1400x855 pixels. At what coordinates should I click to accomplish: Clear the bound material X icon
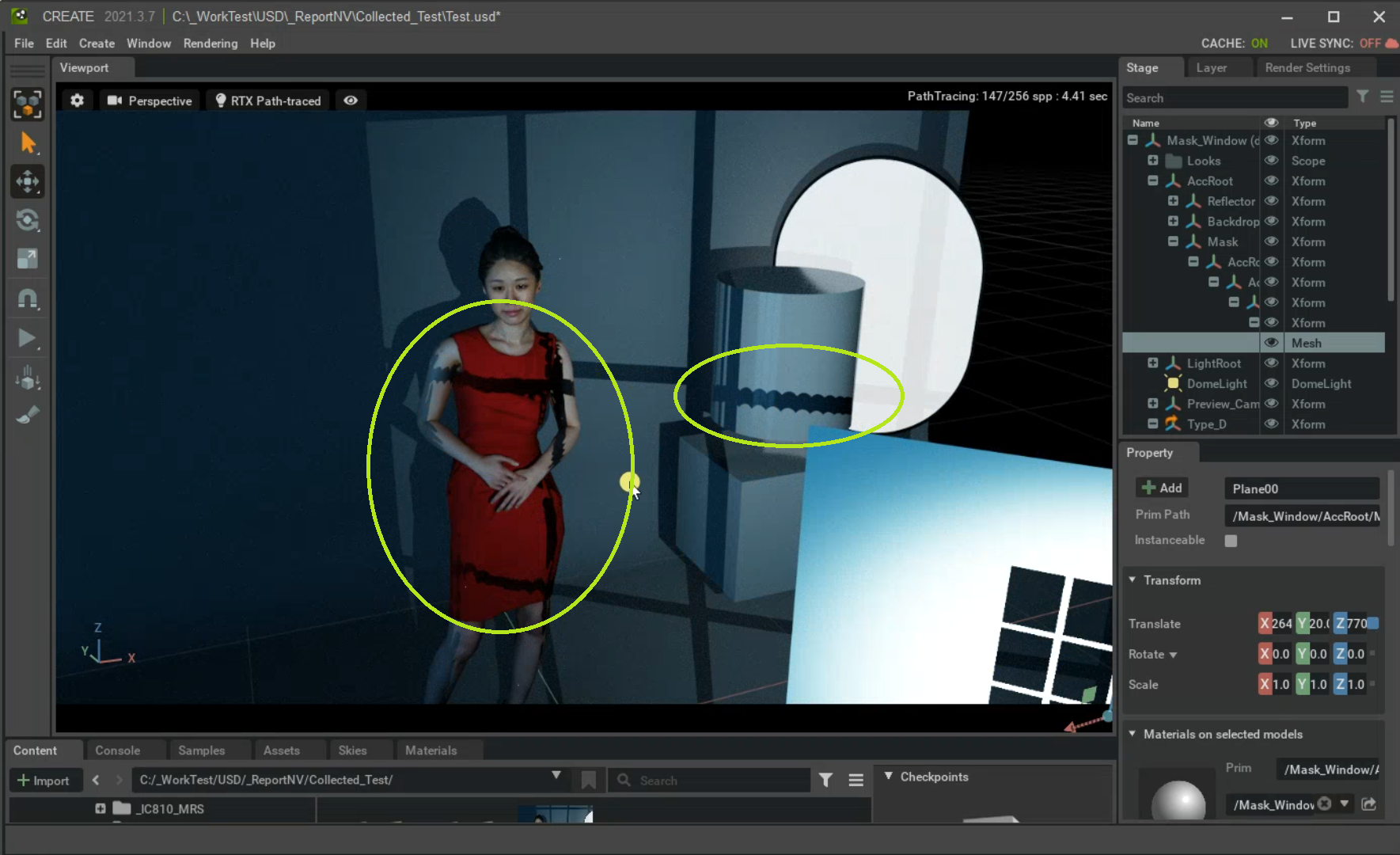click(1324, 804)
